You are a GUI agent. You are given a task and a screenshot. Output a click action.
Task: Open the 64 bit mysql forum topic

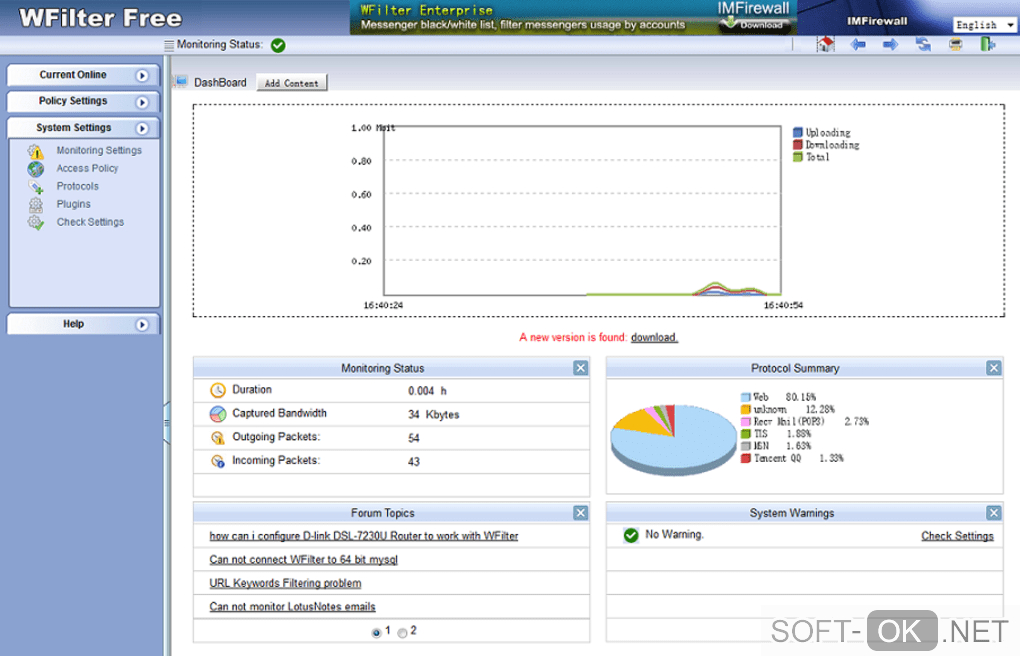(303, 560)
